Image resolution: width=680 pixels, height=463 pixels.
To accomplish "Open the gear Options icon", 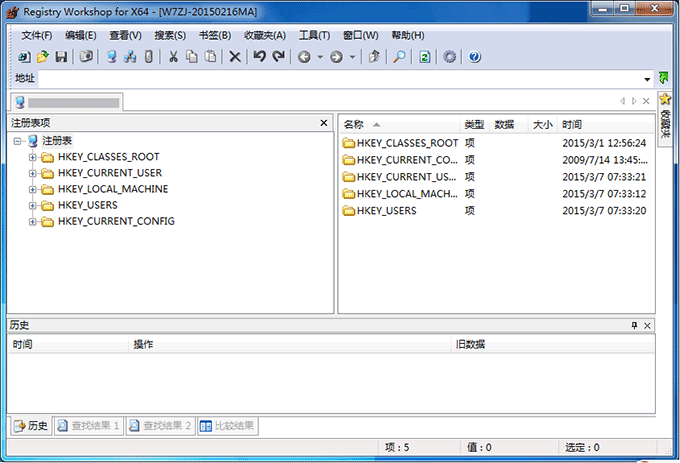I will [x=450, y=57].
